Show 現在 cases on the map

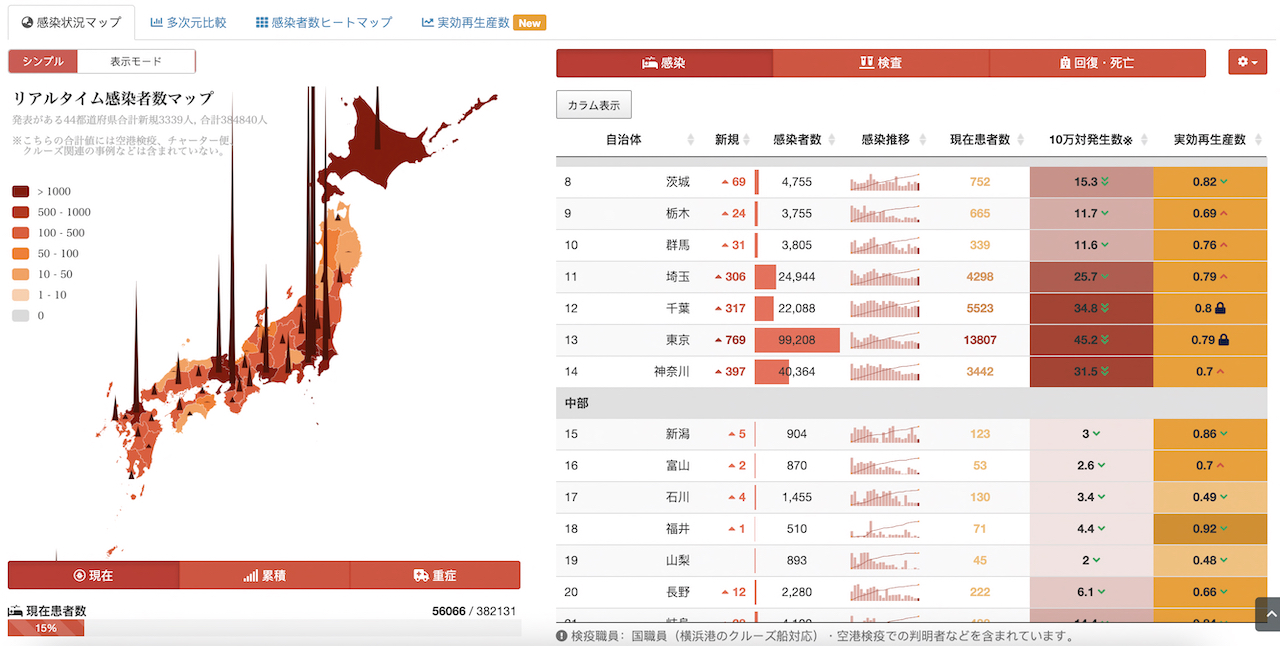tap(93, 575)
